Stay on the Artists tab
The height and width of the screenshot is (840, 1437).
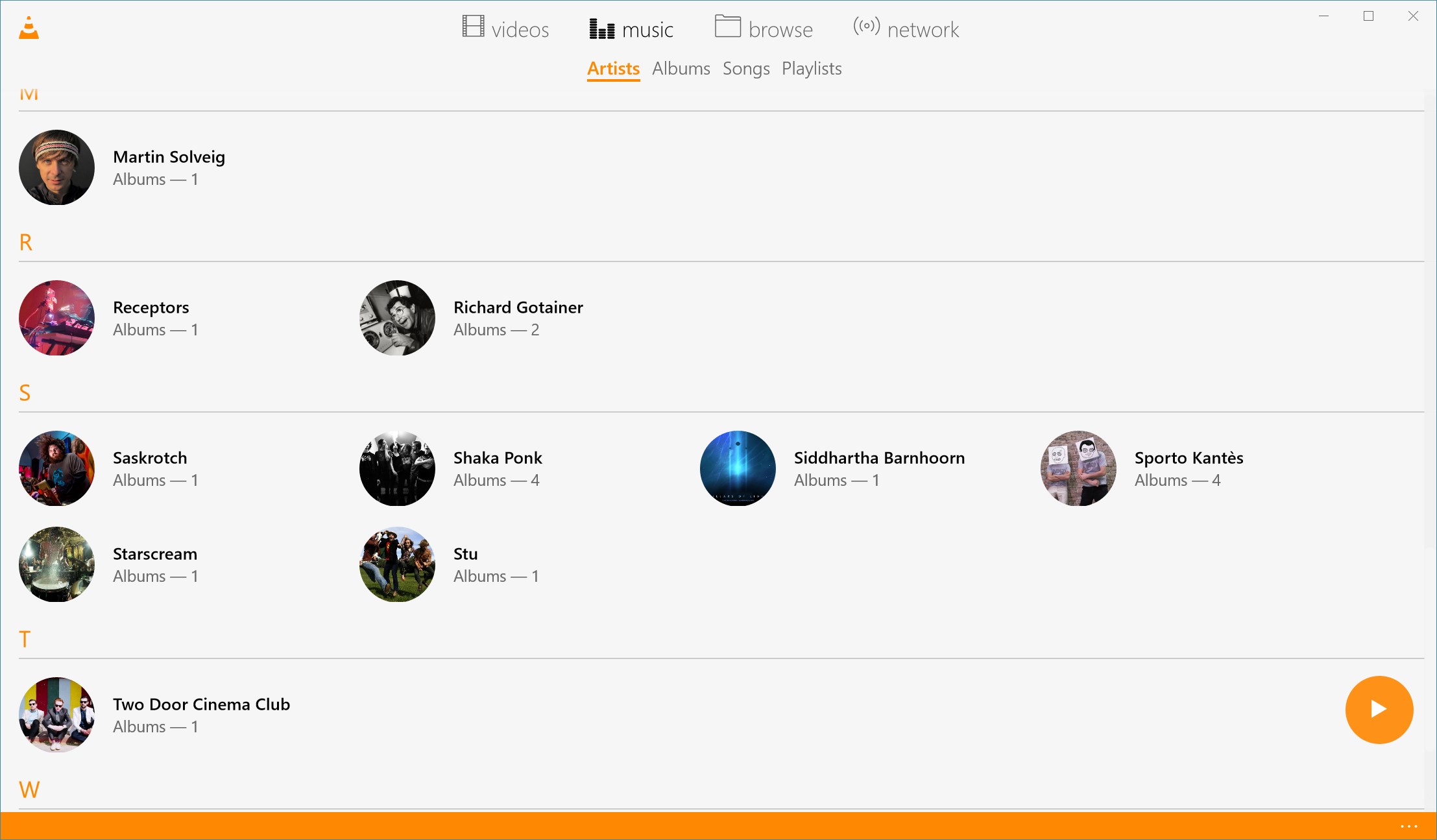pos(612,68)
